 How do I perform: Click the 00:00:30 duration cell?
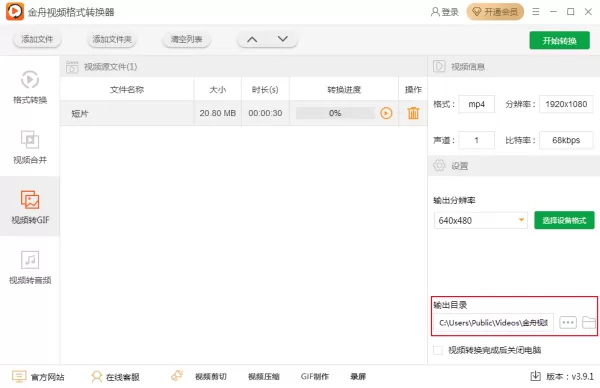[265, 113]
